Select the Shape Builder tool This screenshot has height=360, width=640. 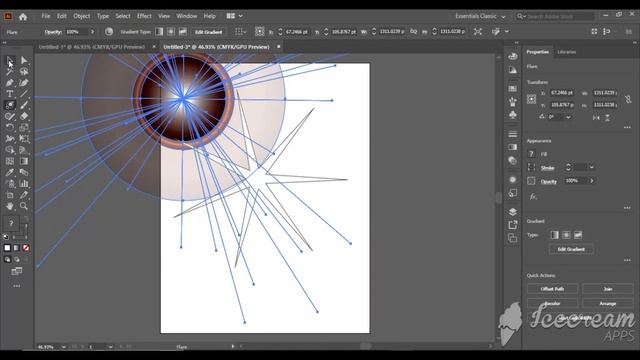coord(9,150)
